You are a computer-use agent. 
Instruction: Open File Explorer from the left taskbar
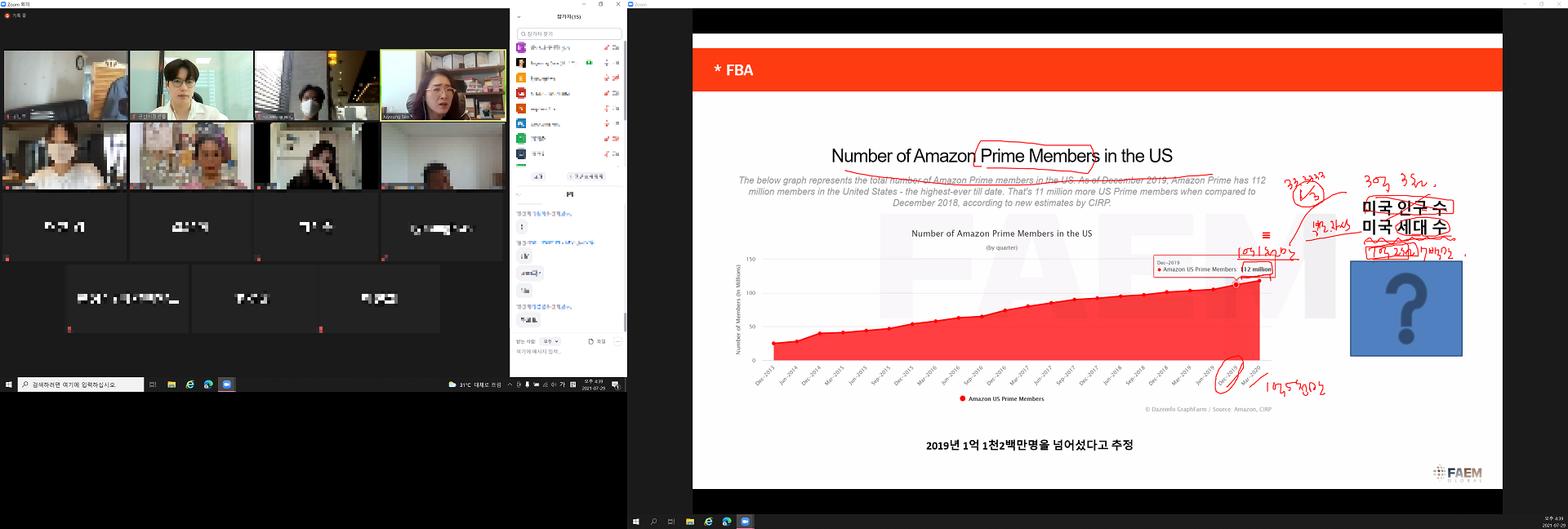coord(171,385)
